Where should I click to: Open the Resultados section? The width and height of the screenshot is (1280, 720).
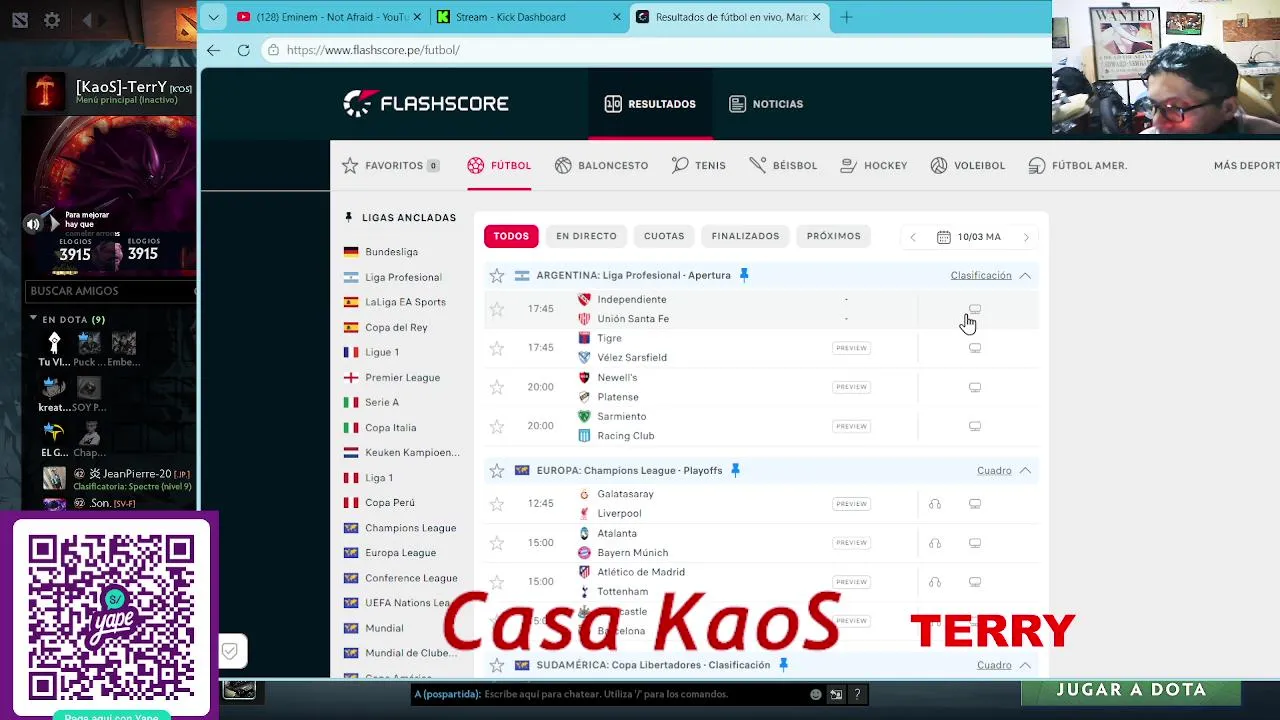pos(650,104)
